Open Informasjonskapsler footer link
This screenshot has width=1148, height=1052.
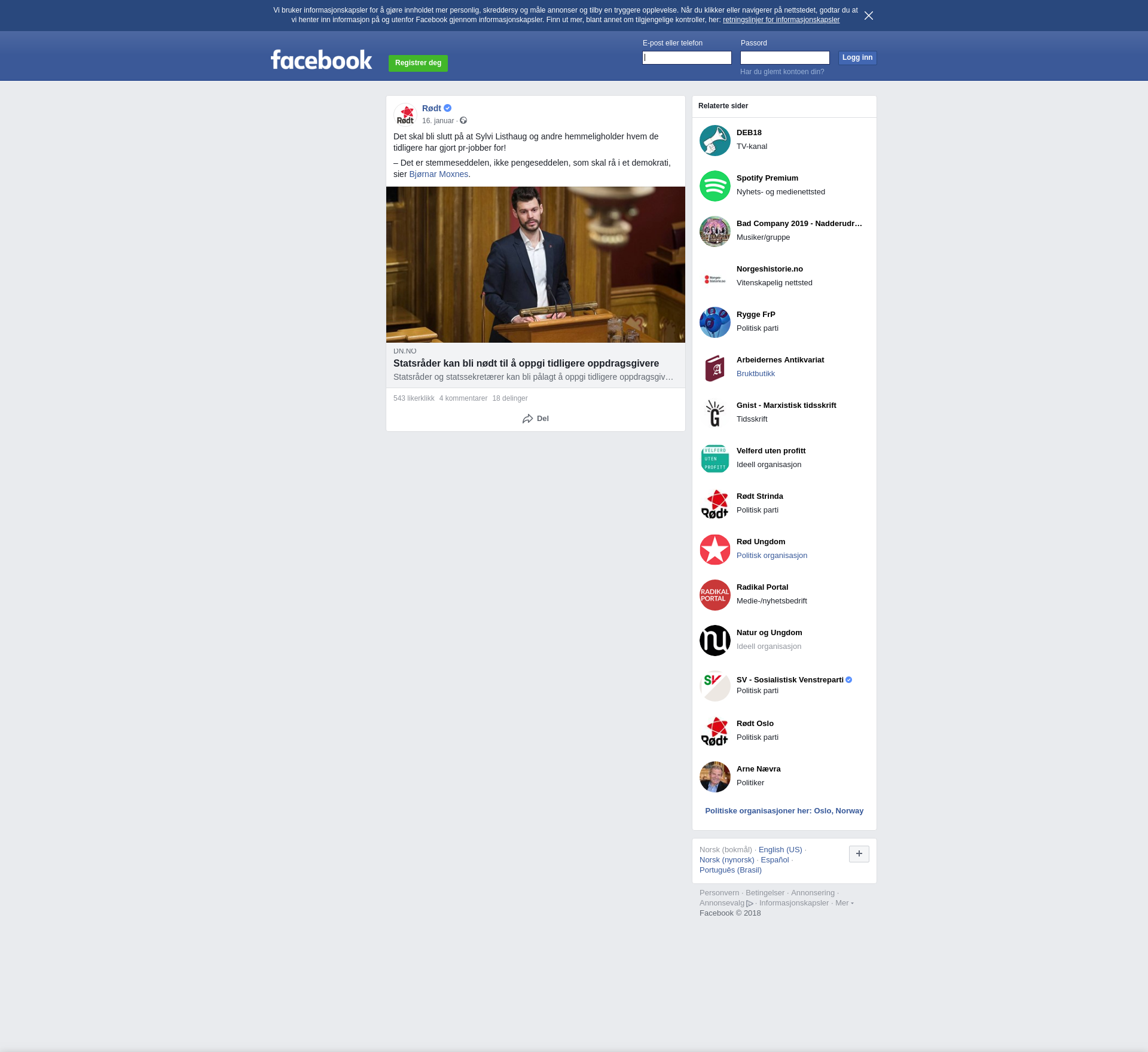pos(794,903)
